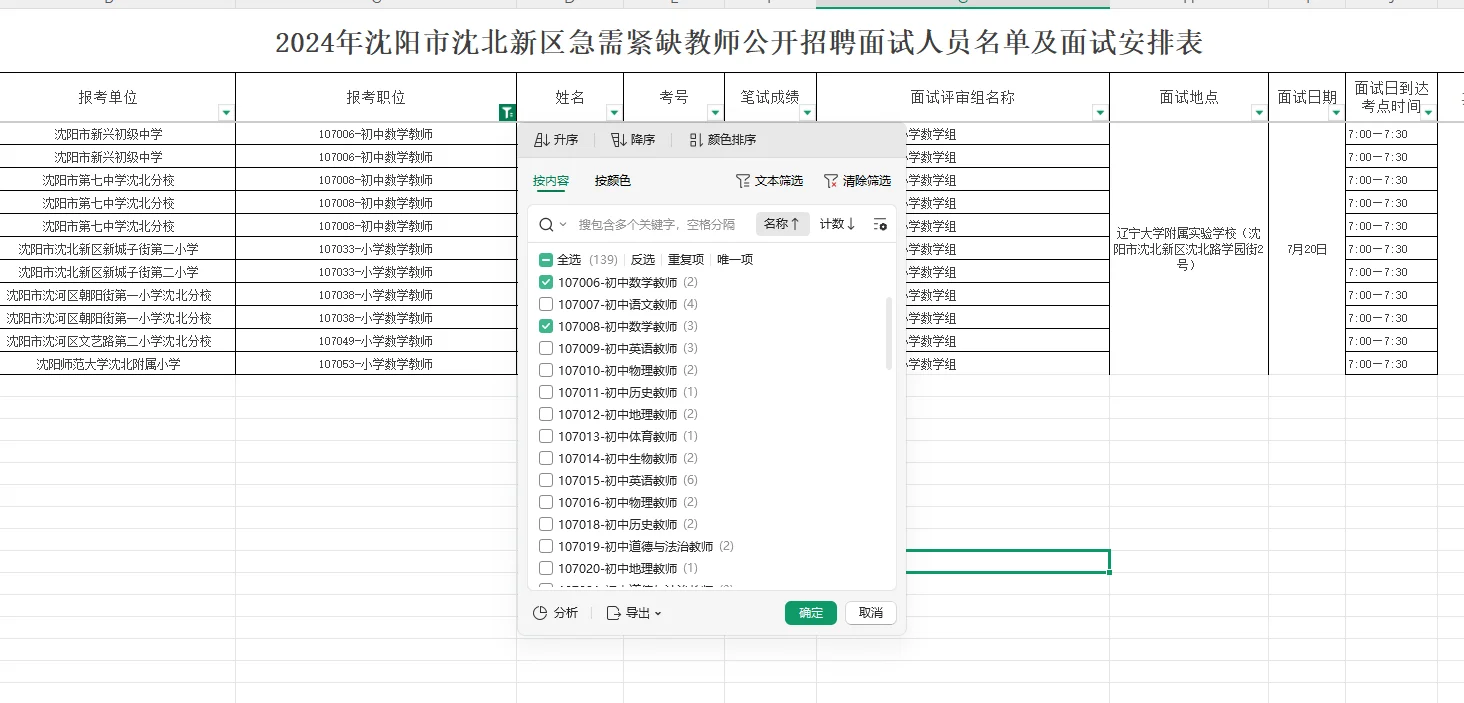
Task: Click the spreadsheet title 2024年沈阳市沈北新区
Action: click(x=739, y=43)
